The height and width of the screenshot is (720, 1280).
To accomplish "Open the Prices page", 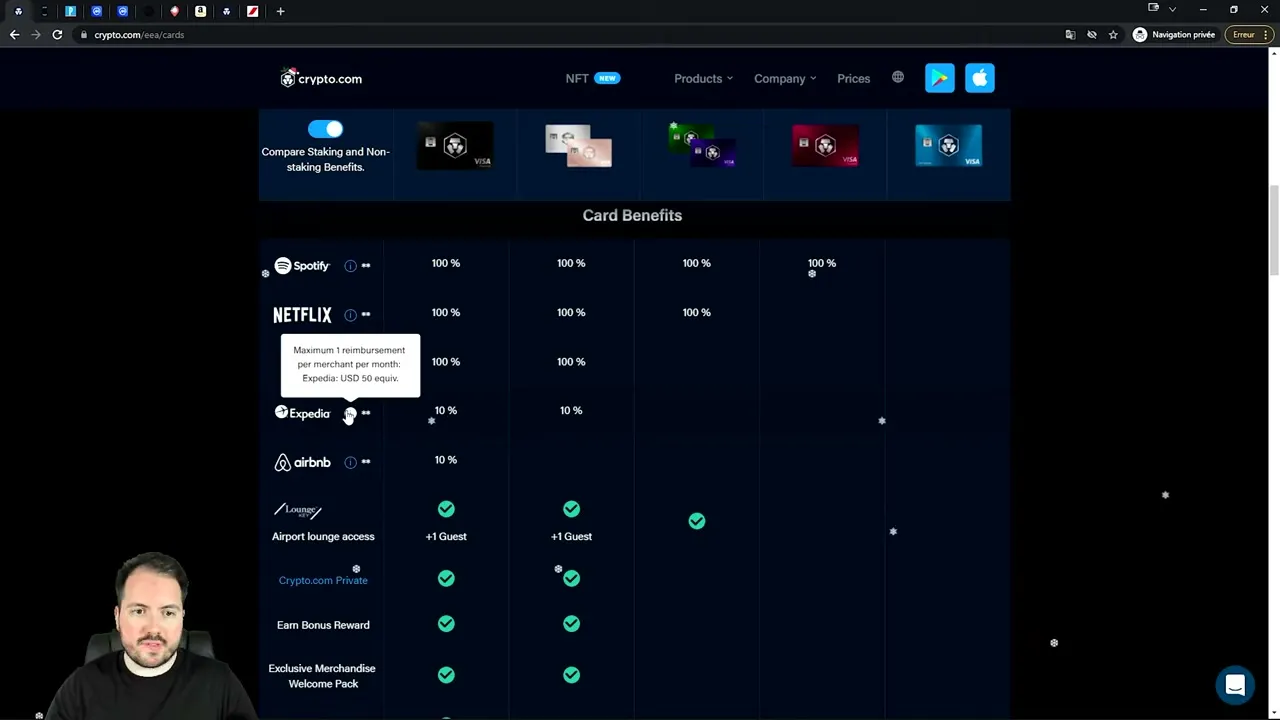I will pyautogui.click(x=853, y=78).
